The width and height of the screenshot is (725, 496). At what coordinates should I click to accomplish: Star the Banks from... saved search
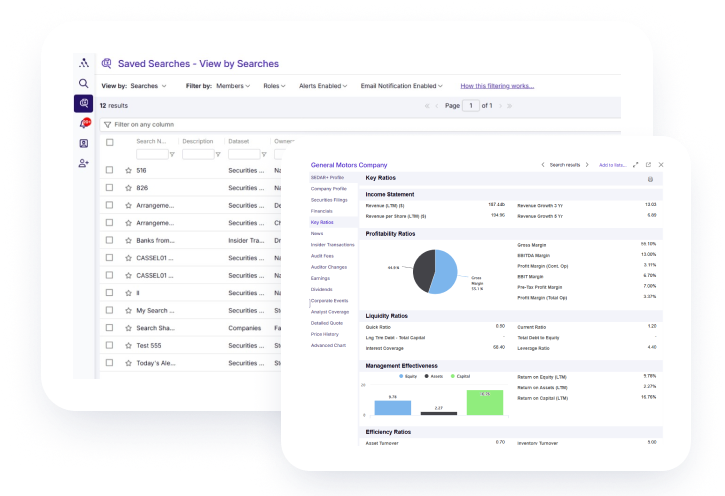click(129, 240)
